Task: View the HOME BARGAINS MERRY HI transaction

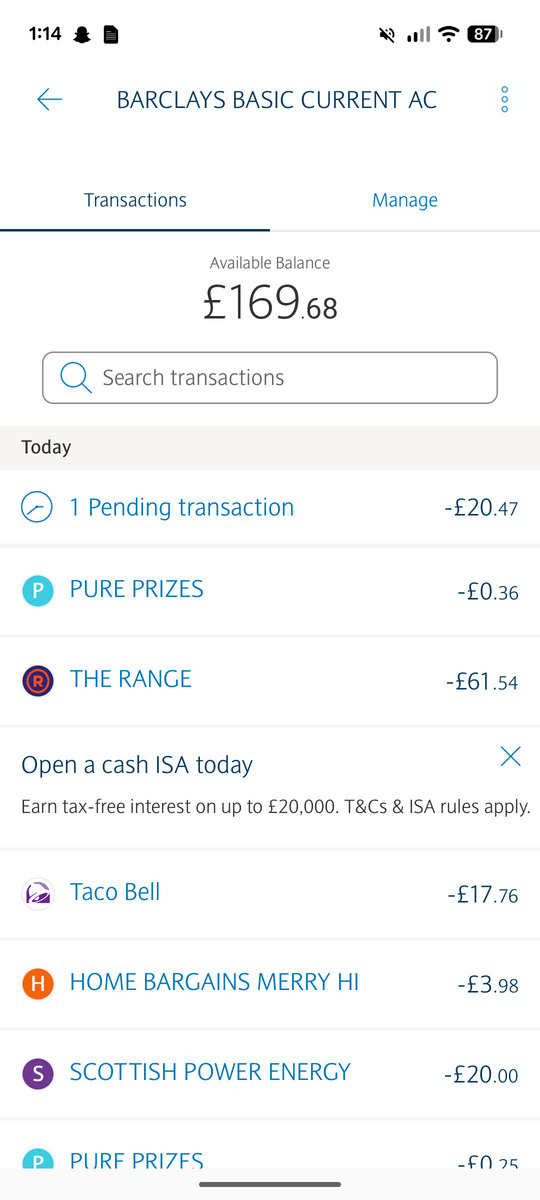Action: coord(270,984)
